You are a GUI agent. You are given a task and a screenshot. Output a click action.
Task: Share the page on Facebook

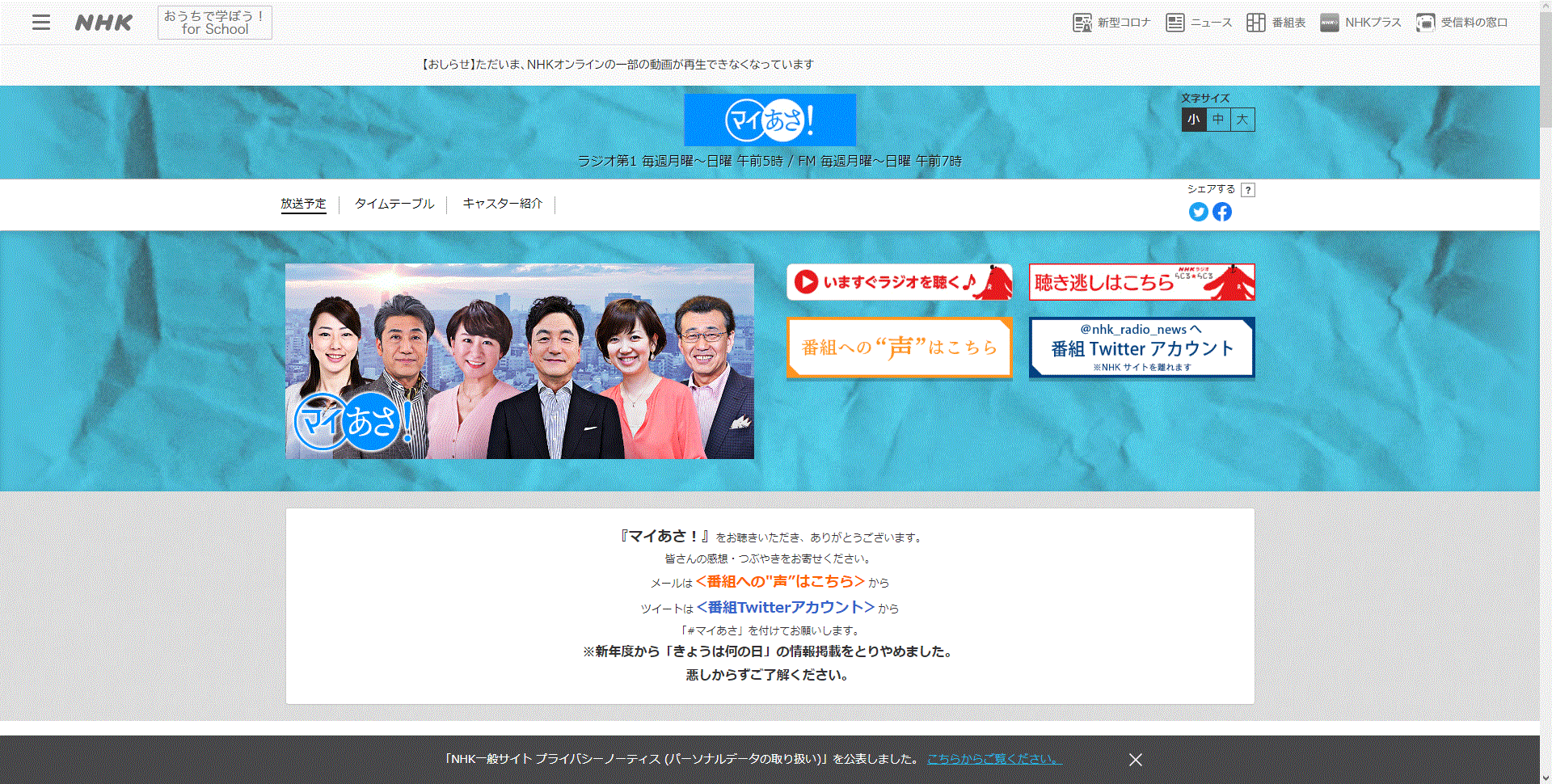[1222, 212]
